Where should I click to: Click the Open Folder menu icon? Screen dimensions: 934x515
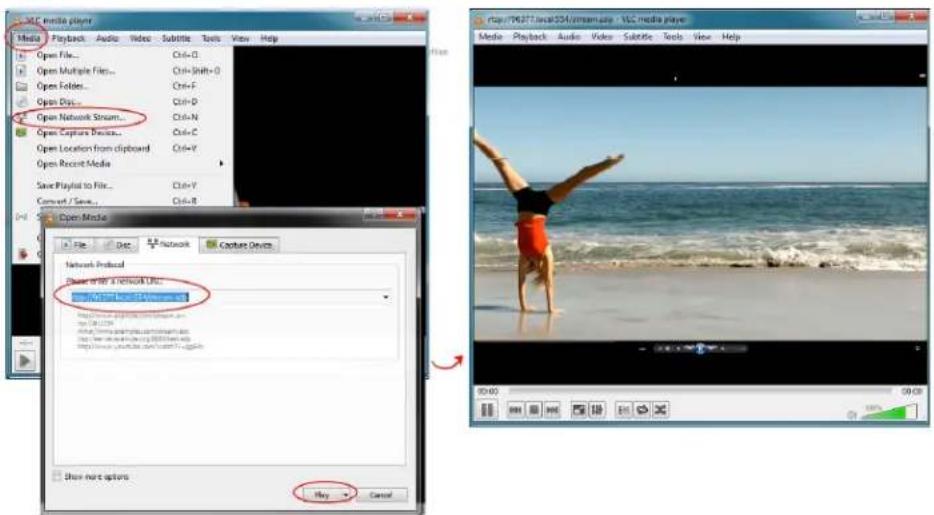21,86
